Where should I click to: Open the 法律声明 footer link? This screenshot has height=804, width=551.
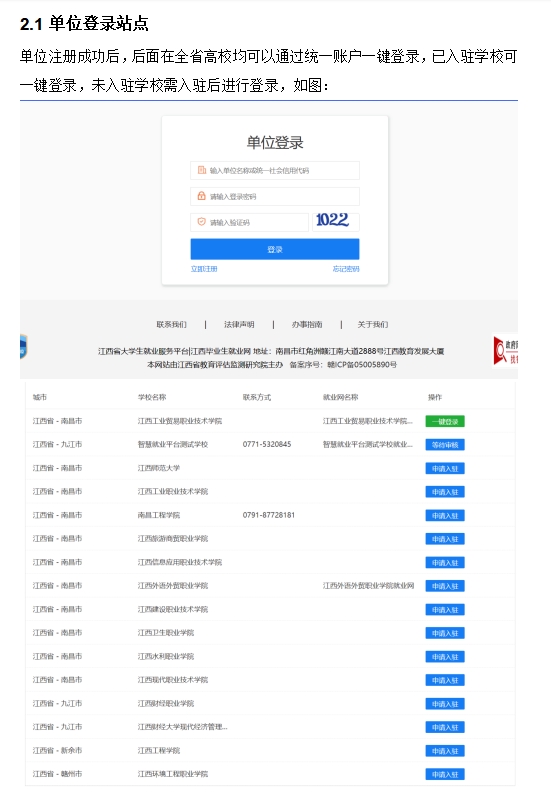coord(239,325)
